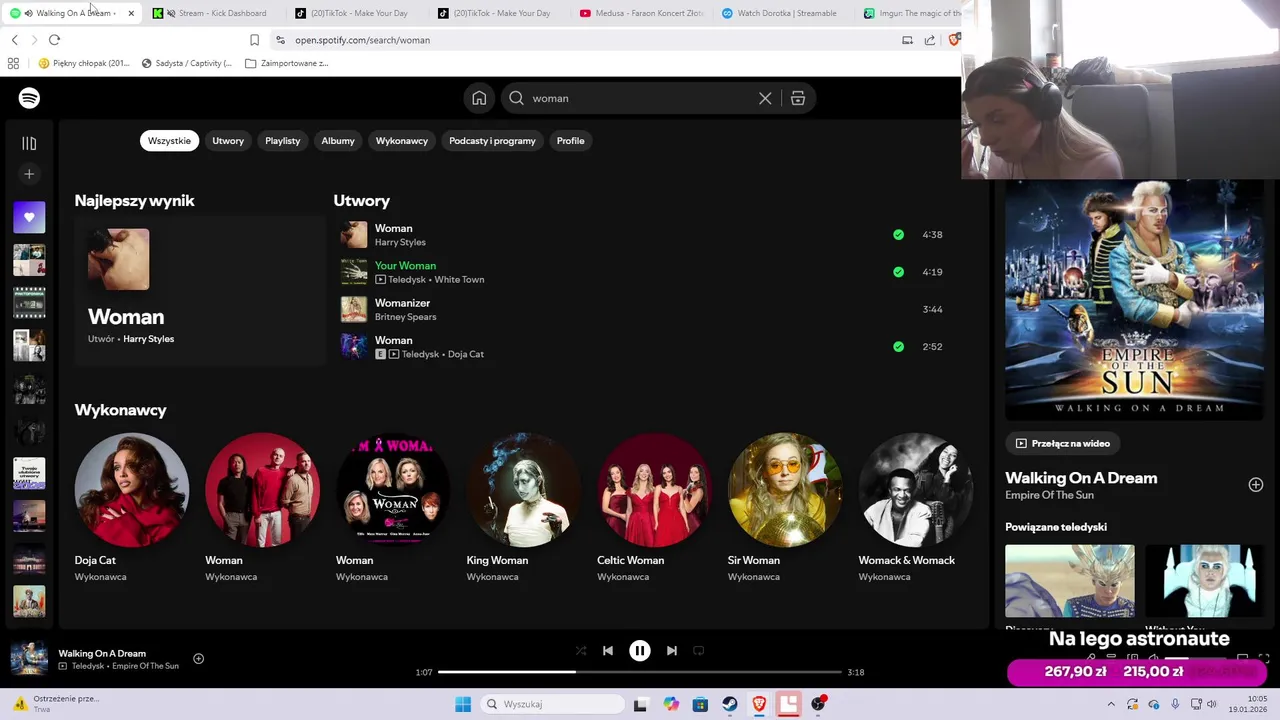Open Walking On A Dream title in side panel
The height and width of the screenshot is (720, 1280).
click(x=1081, y=478)
